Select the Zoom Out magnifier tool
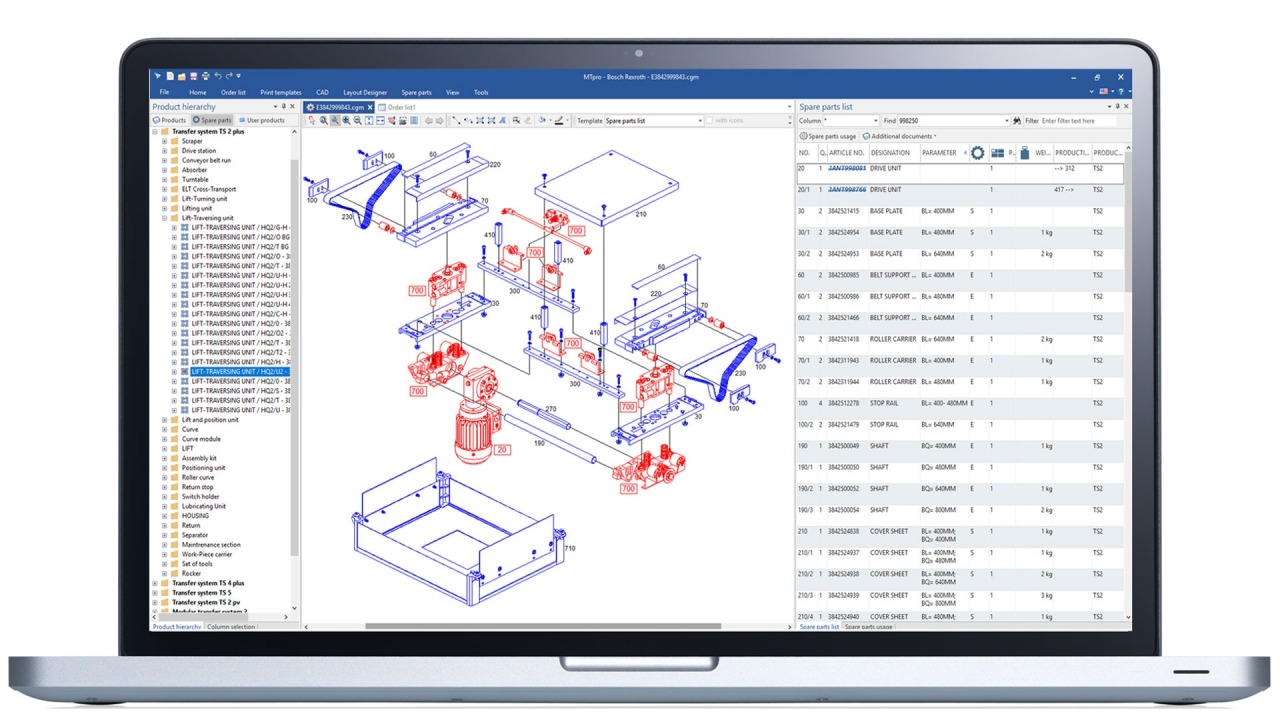This screenshot has height=720, width=1280. [x=358, y=120]
